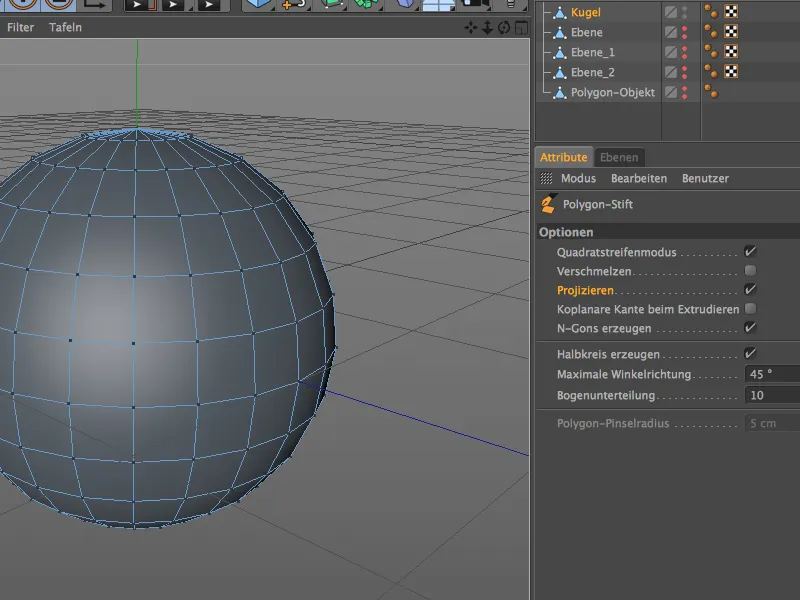The image size is (800, 600).
Task: Switch to the Ebenen tab
Action: 618,157
